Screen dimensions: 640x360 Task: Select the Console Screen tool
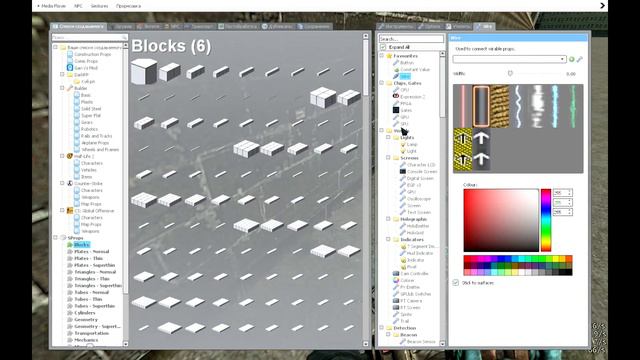click(422, 171)
